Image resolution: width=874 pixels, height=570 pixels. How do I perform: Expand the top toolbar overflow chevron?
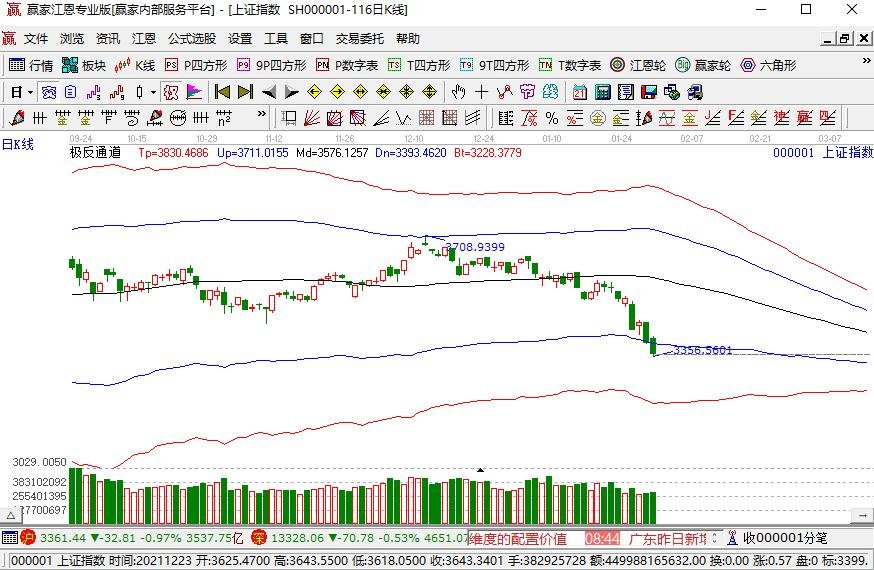(x=866, y=61)
